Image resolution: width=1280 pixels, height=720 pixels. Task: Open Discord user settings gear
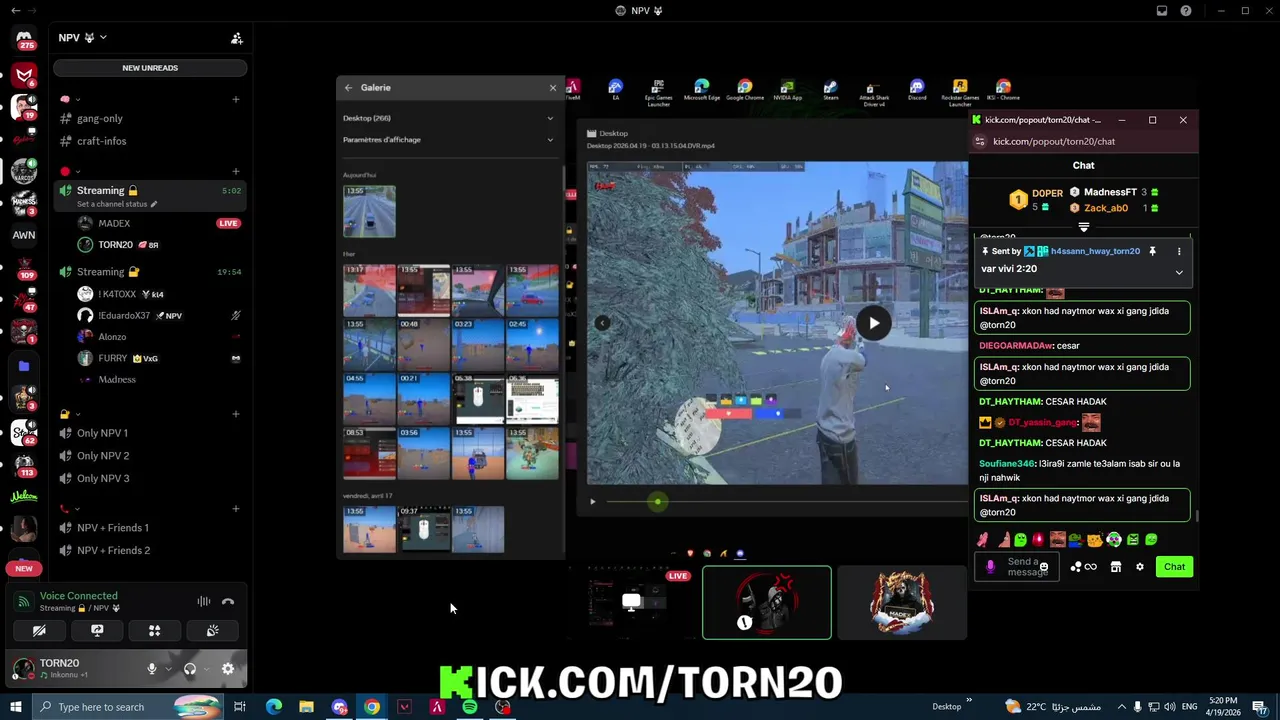click(x=228, y=669)
